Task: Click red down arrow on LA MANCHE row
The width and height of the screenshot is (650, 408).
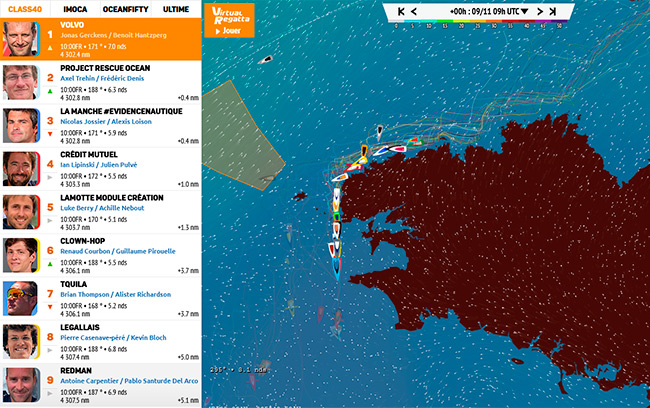Action: tap(50, 134)
